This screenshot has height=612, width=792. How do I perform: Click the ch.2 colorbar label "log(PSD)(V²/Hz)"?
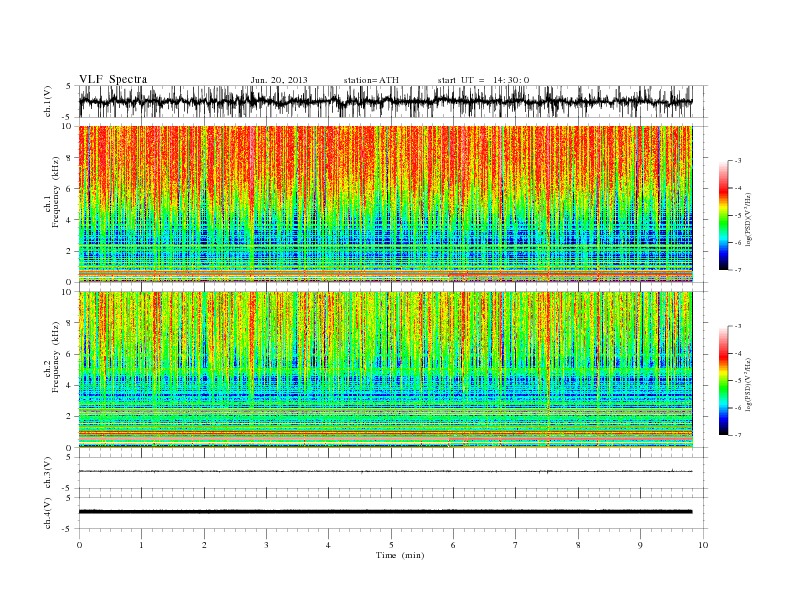748,384
